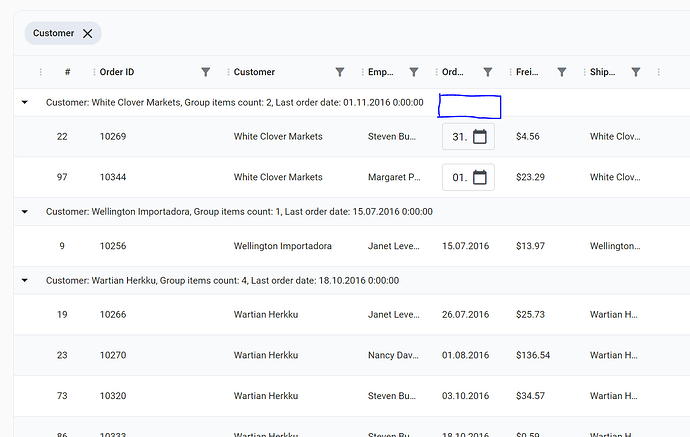Open filter for Order ID column
This screenshot has height=437, width=690.
coord(206,72)
